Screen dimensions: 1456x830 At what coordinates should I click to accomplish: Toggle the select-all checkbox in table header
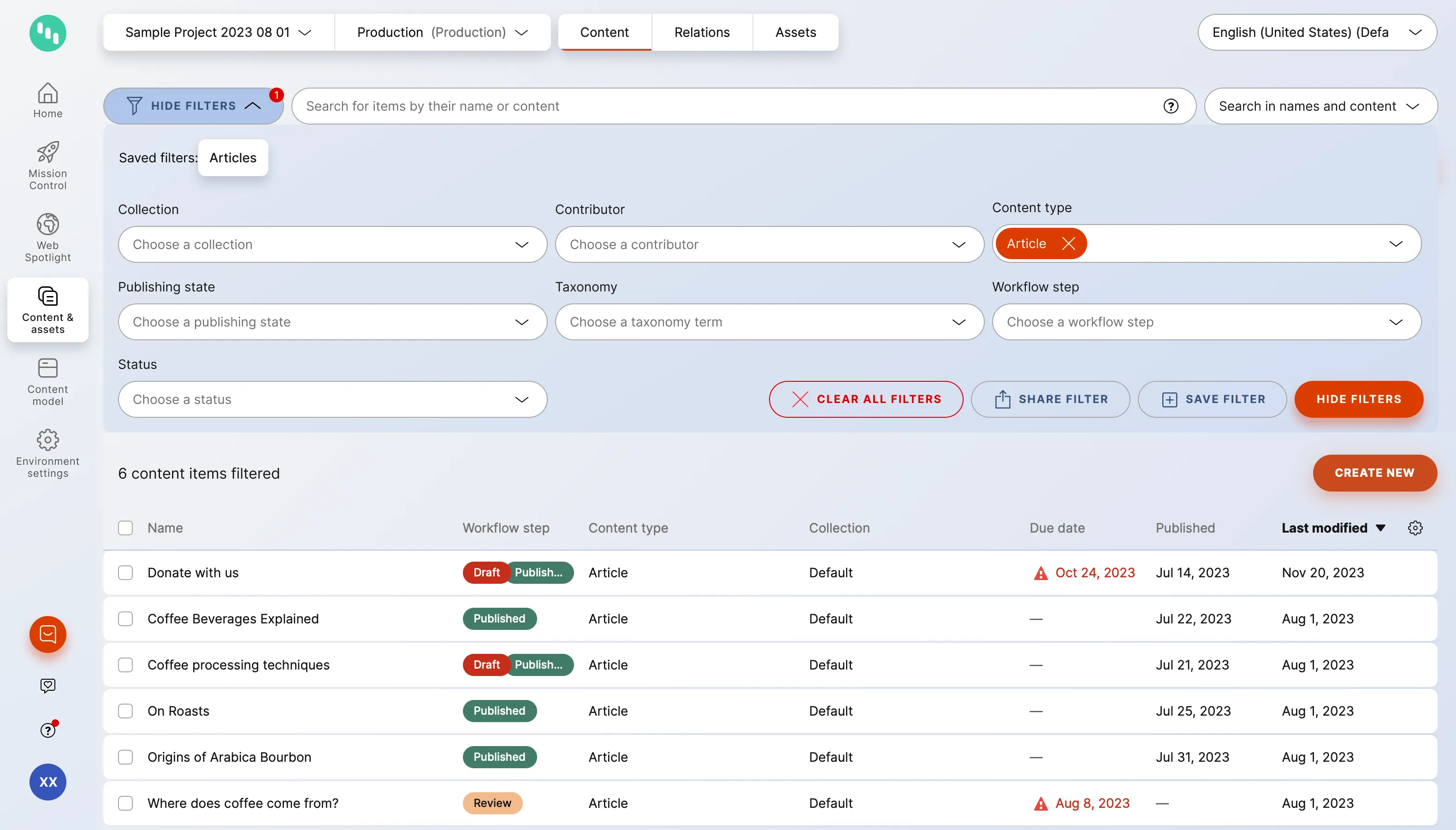pos(125,528)
